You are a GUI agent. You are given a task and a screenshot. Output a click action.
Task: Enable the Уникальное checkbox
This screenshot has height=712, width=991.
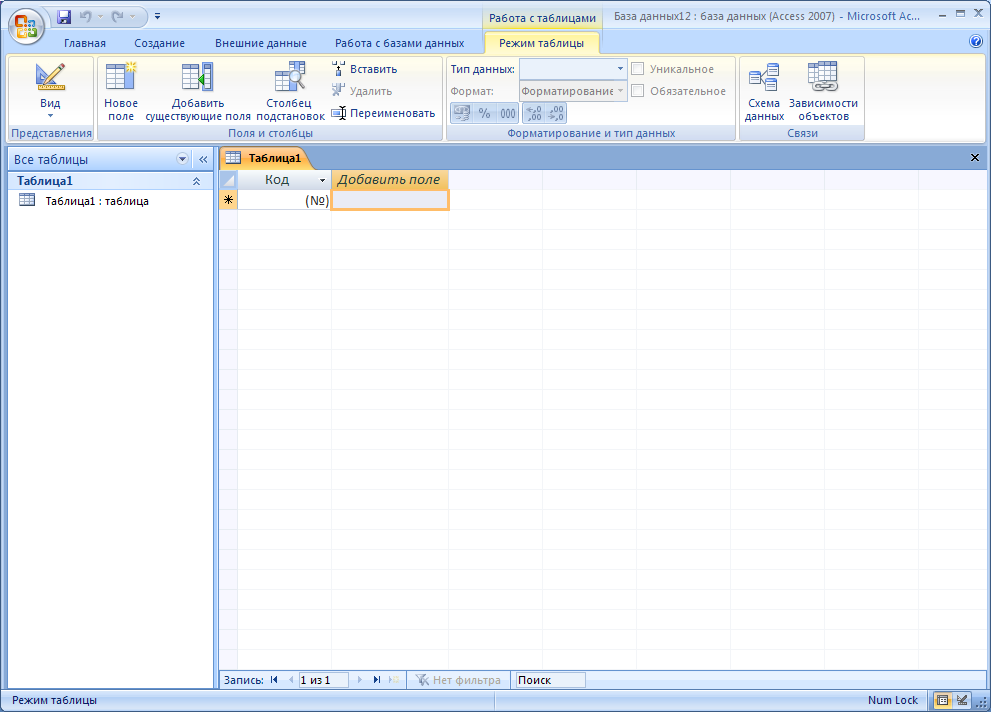(x=638, y=69)
